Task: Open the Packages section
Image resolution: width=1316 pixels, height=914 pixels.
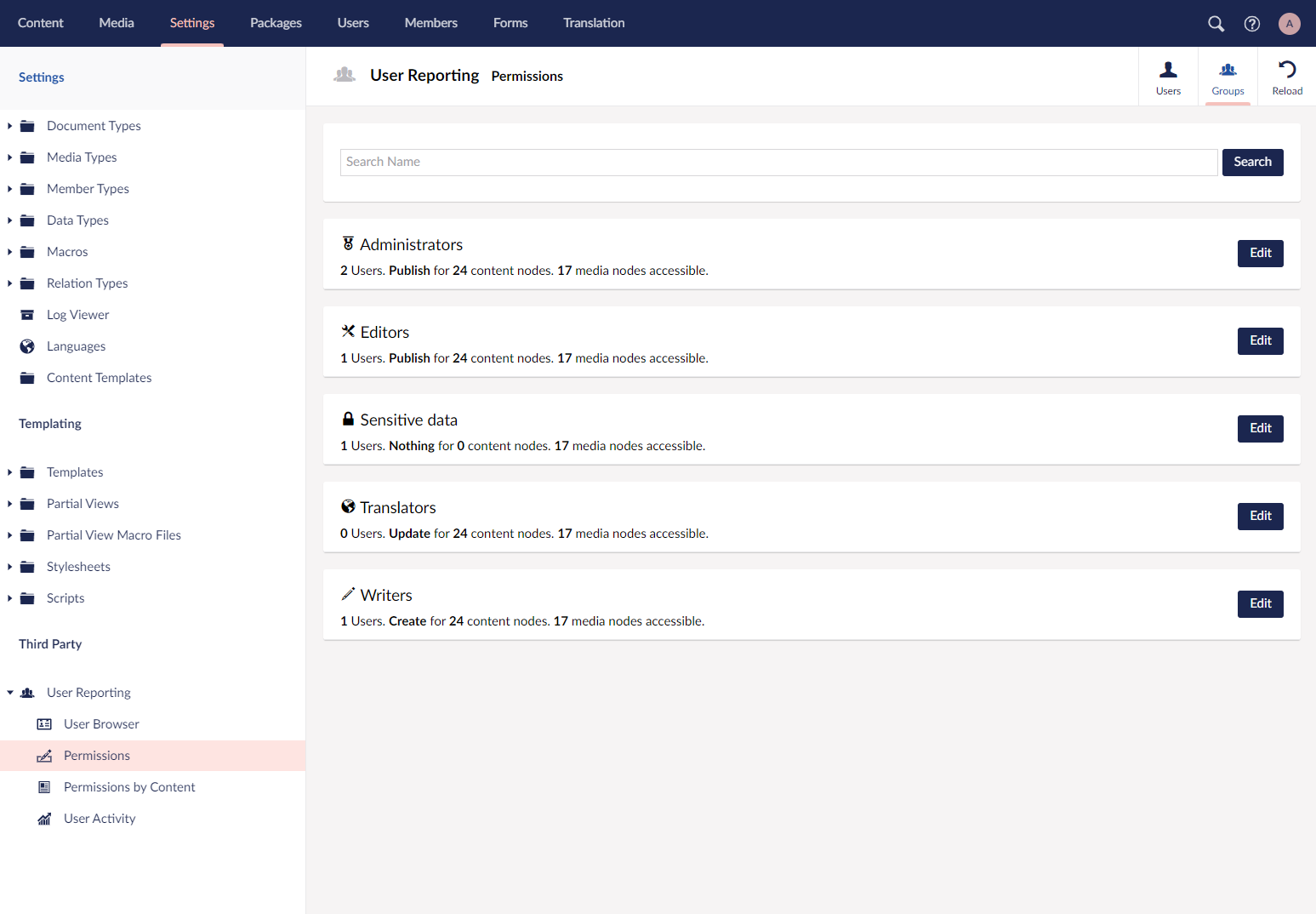Action: click(x=276, y=23)
